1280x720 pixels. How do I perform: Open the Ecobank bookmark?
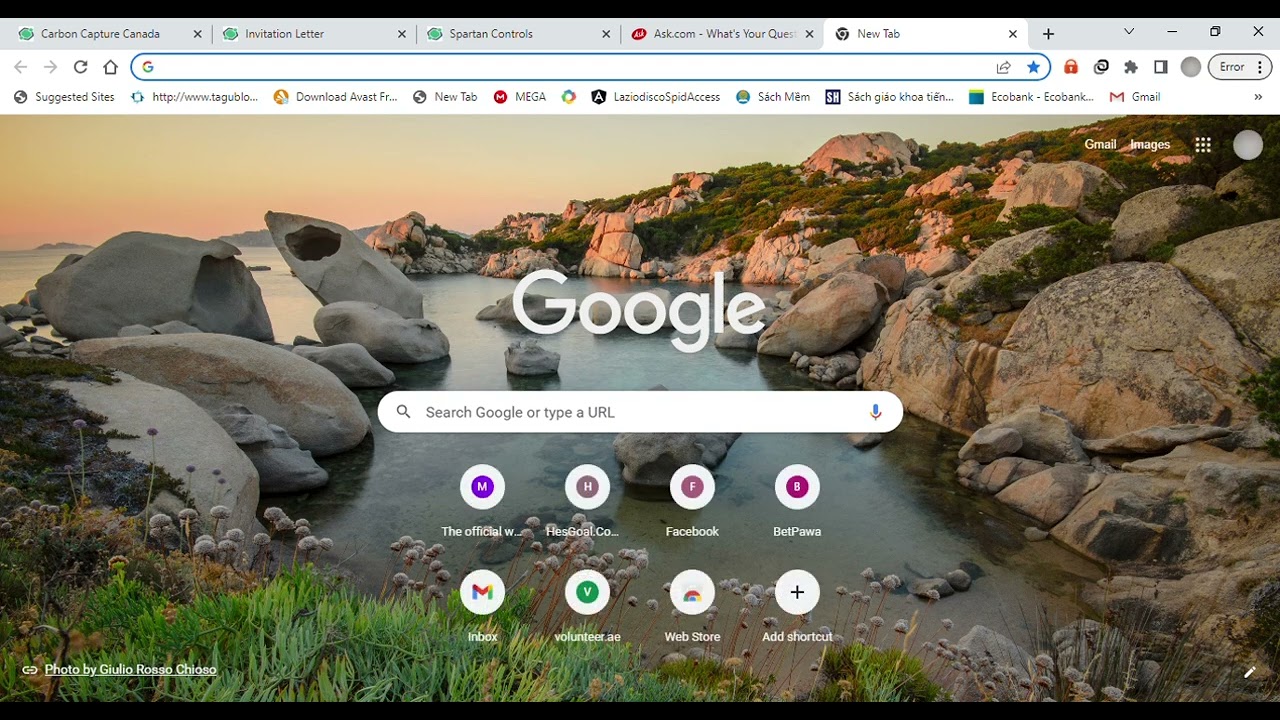[x=1031, y=97]
